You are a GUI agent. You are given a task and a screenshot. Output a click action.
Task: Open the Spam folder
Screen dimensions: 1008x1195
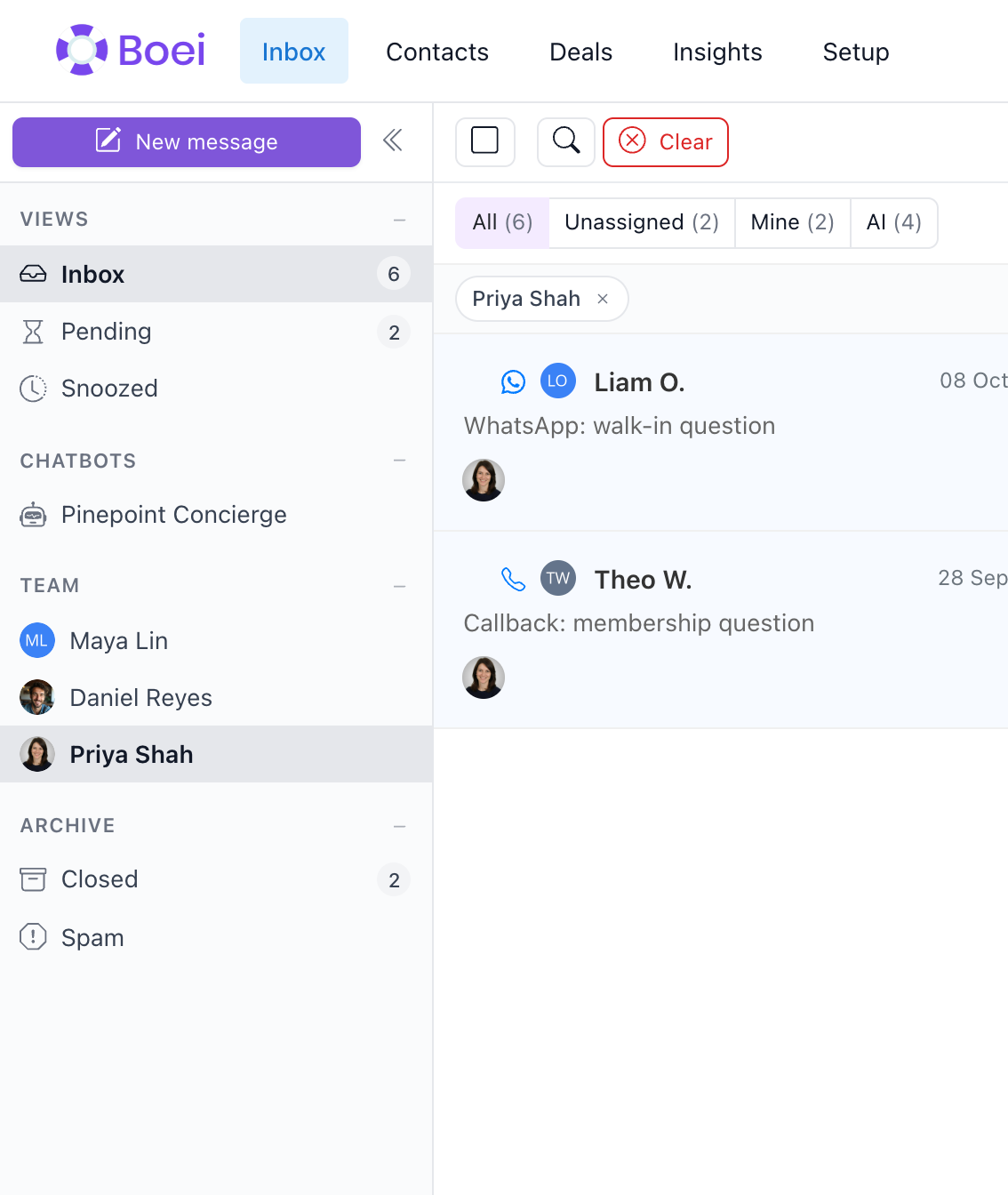click(216, 937)
